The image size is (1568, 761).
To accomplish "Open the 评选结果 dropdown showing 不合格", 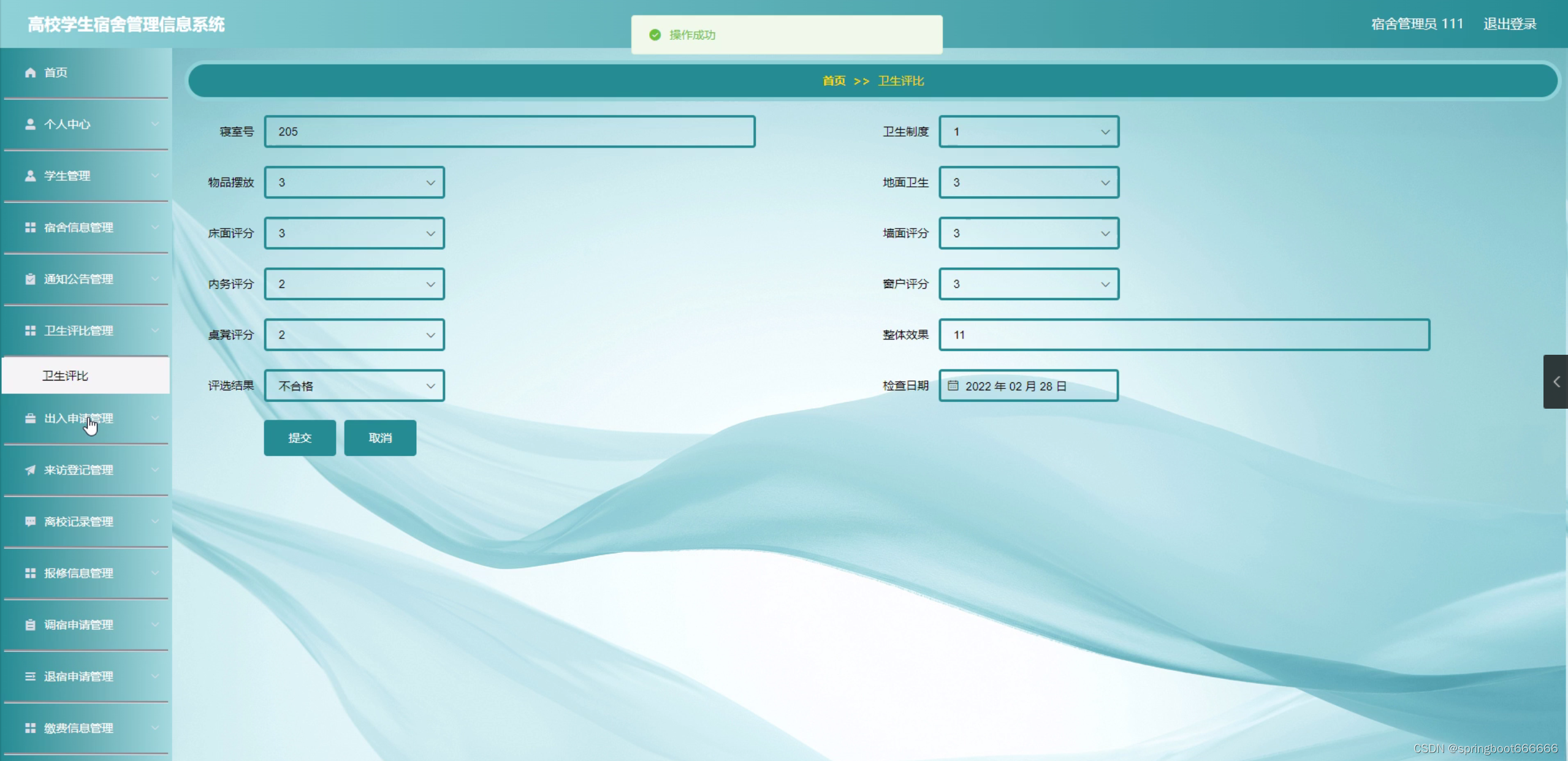I will tap(354, 386).
